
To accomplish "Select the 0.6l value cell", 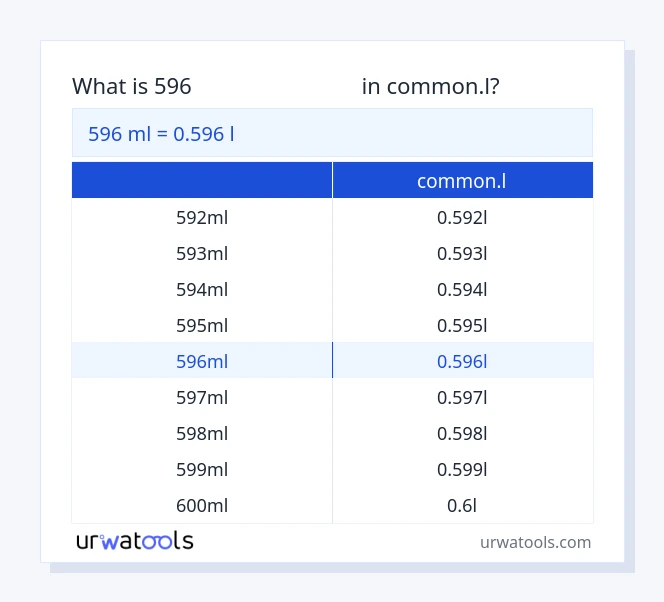I will (x=462, y=505).
